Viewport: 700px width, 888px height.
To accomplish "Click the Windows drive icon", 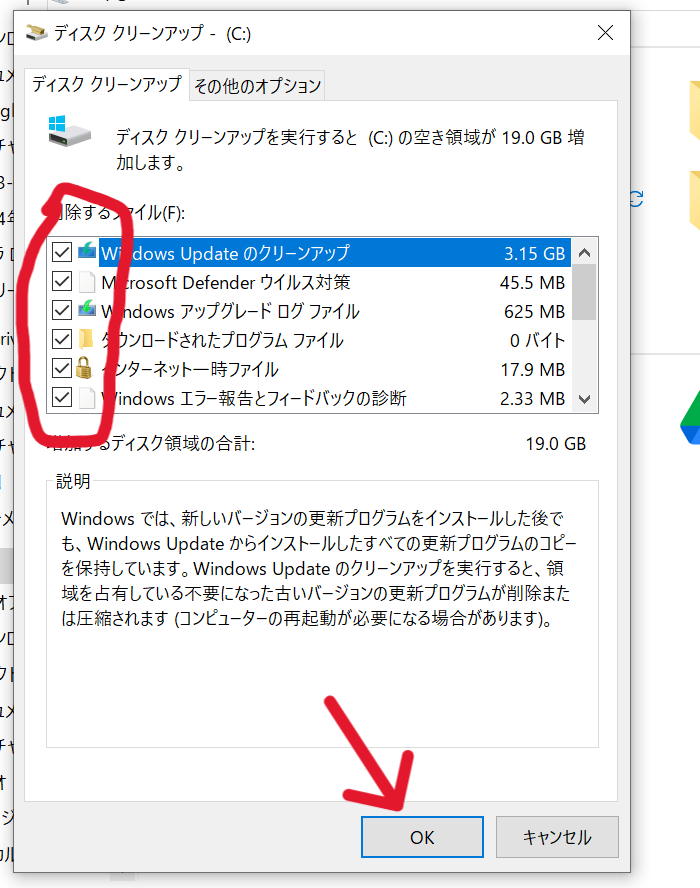I will pyautogui.click(x=69, y=131).
